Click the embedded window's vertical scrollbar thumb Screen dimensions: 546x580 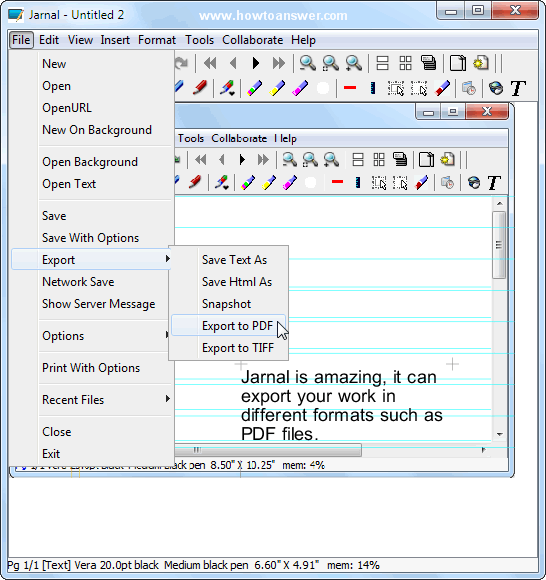pos(499,245)
